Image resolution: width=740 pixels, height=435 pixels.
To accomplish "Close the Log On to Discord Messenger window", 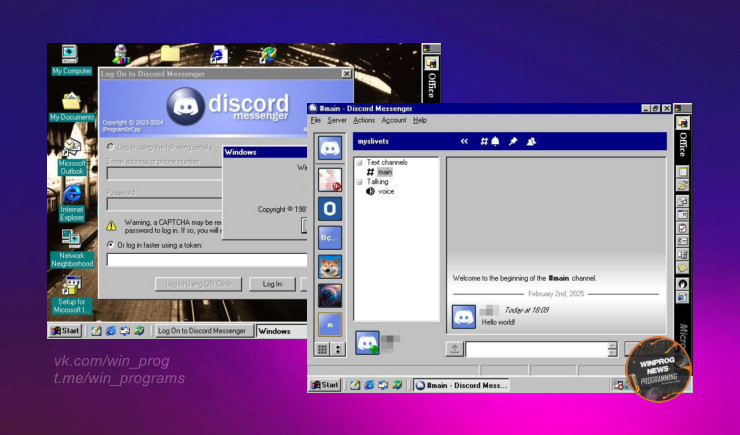I will point(346,74).
